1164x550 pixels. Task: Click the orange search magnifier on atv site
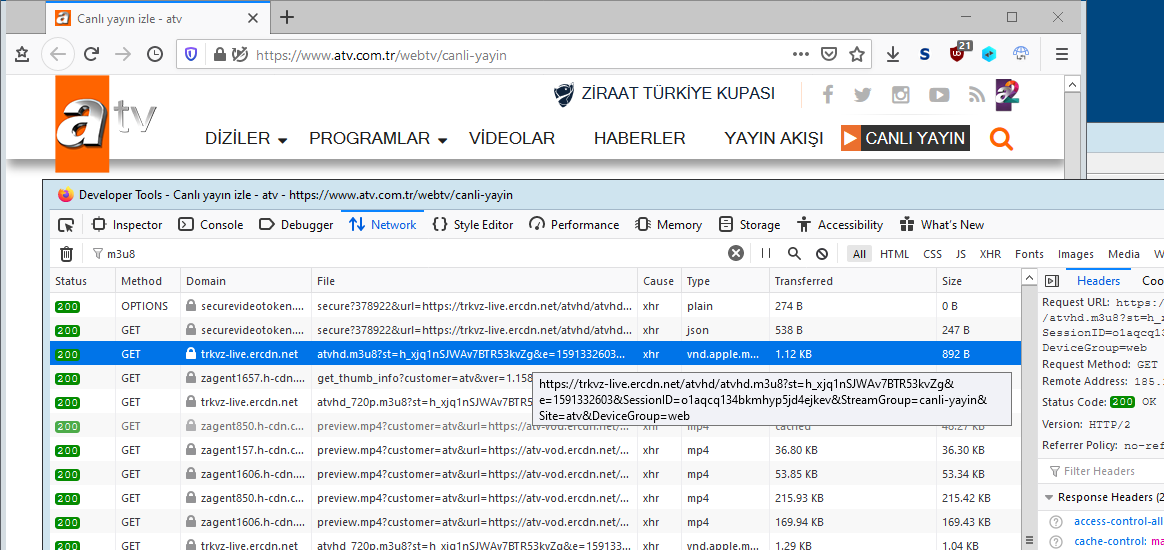pos(1001,139)
